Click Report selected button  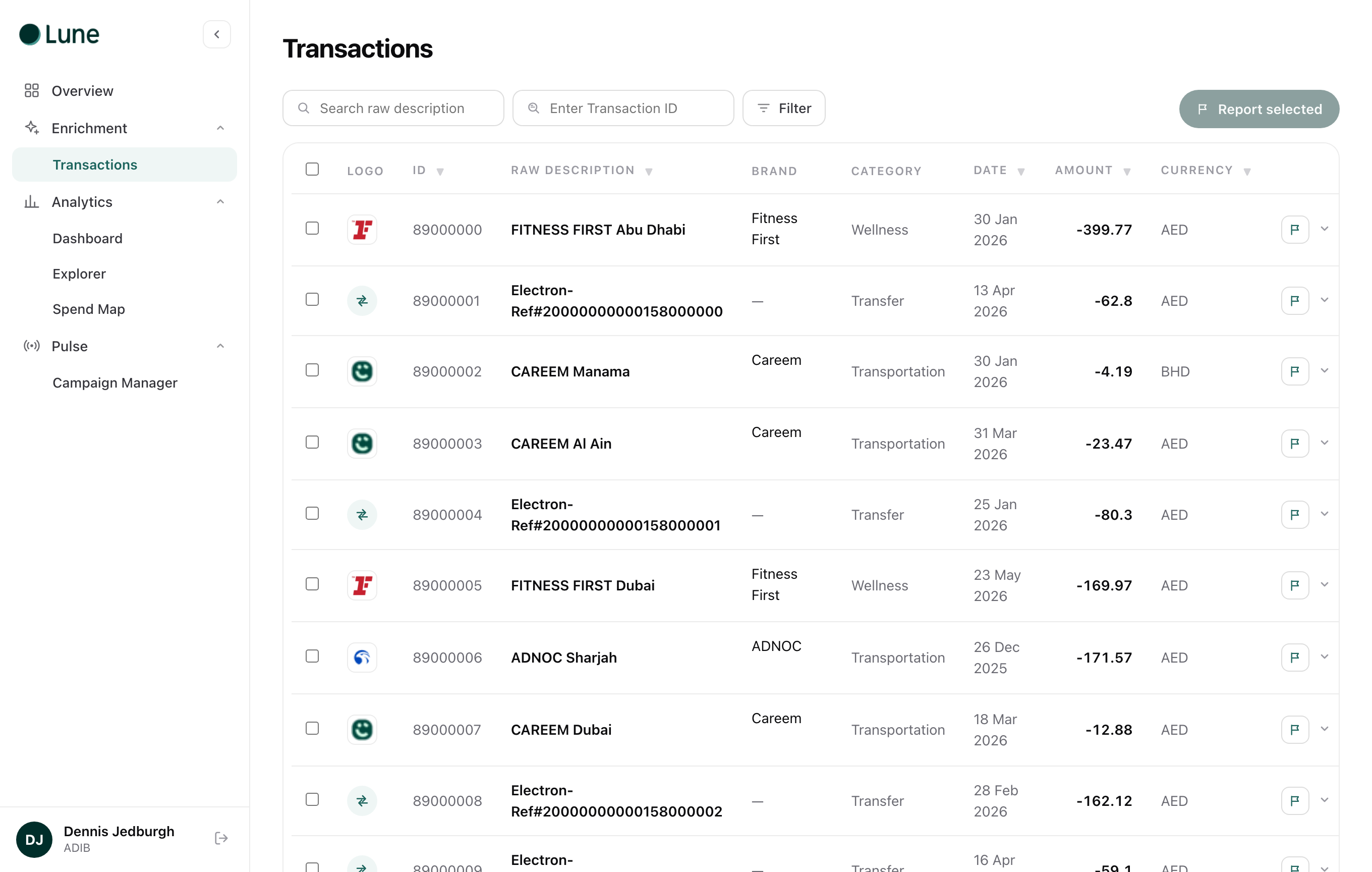(x=1259, y=109)
